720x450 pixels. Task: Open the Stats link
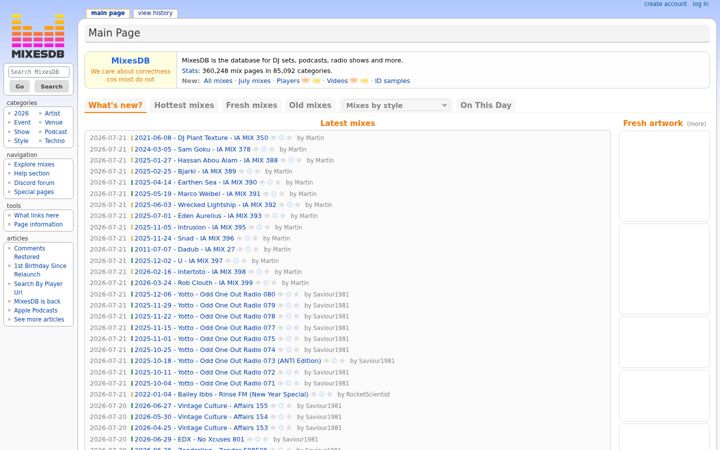[190, 71]
